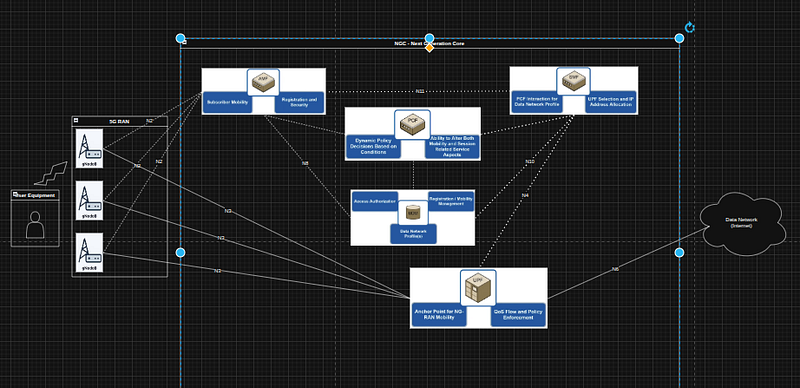This screenshot has height=388, width=800.
Task: Select the PCF node icon
Action: point(412,124)
